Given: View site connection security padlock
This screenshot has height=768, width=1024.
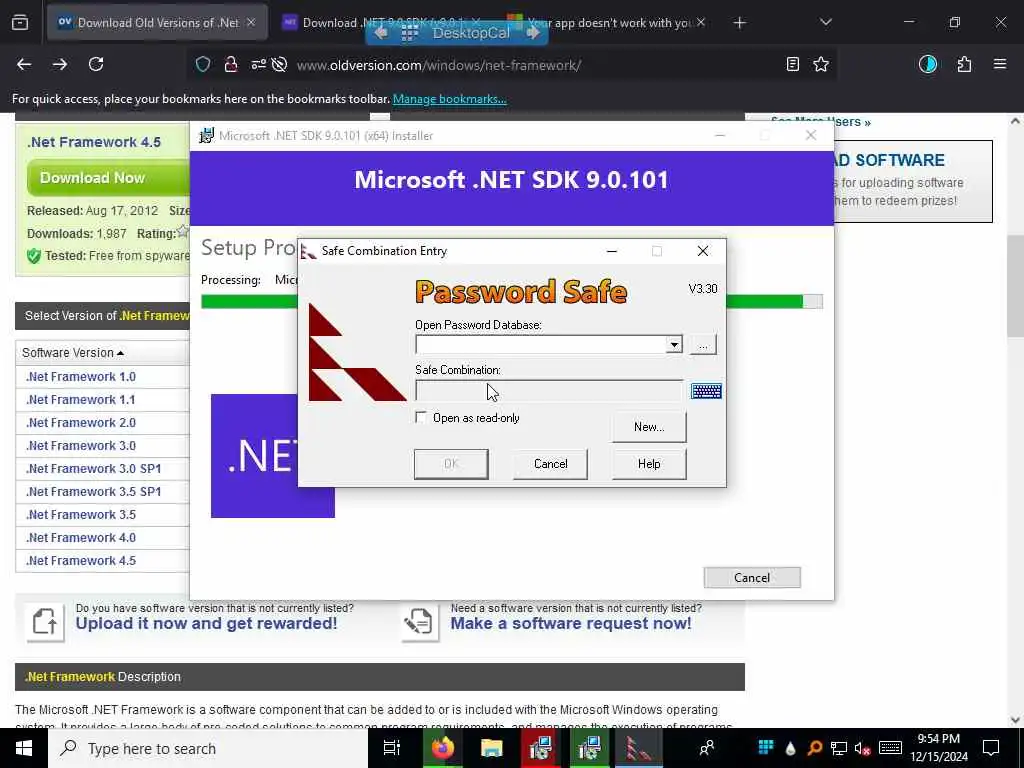Looking at the screenshot, I should coord(231,65).
